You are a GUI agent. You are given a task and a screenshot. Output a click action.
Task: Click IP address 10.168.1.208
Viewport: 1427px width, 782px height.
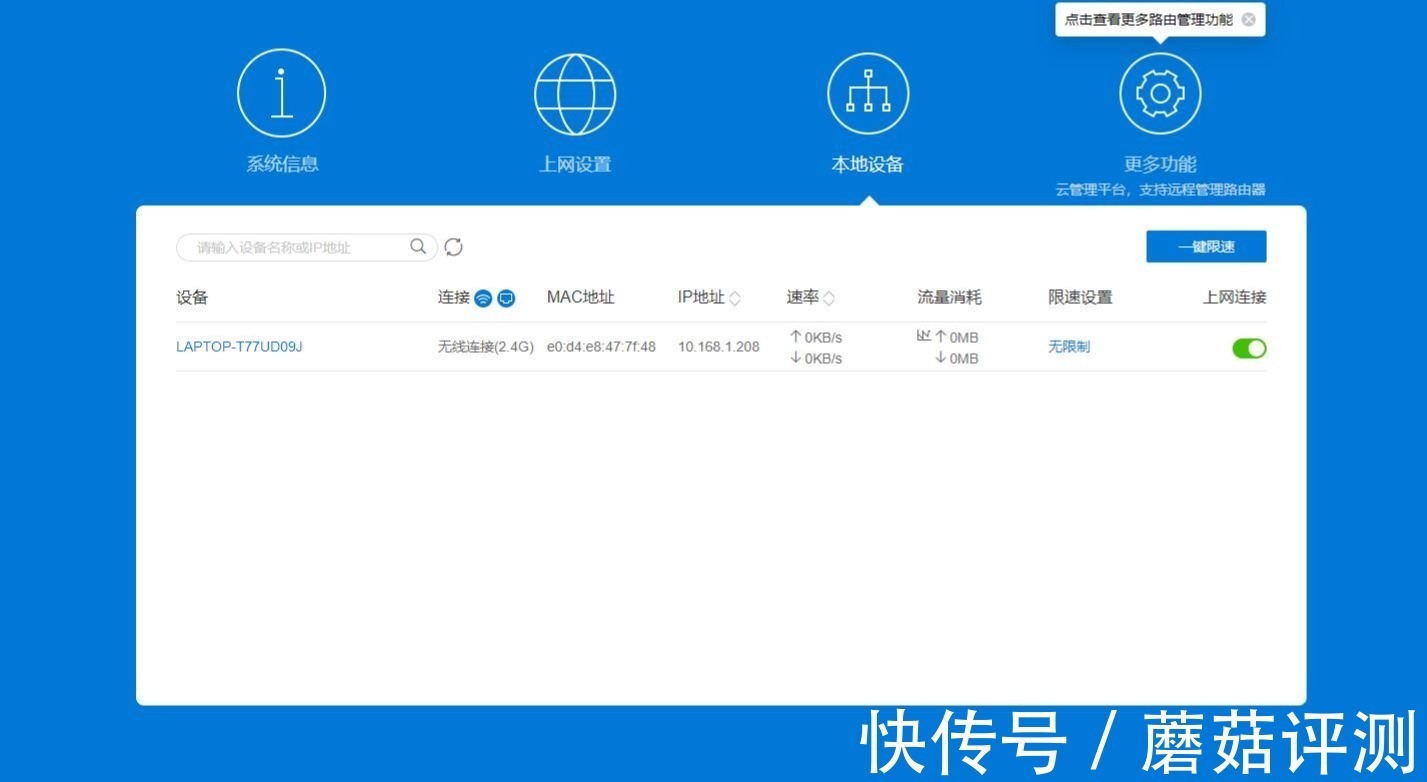click(x=718, y=347)
